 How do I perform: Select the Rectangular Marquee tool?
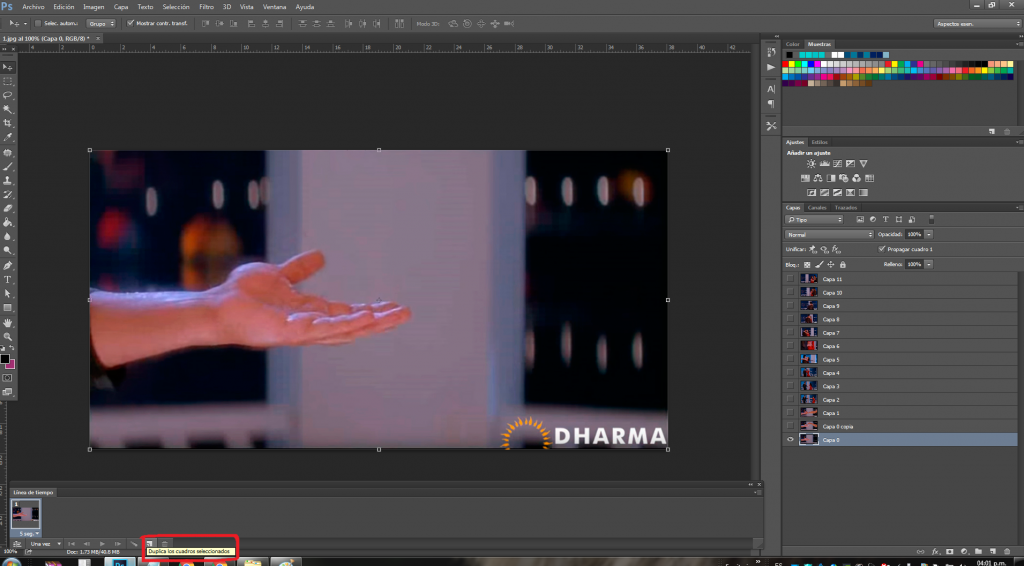pos(8,81)
